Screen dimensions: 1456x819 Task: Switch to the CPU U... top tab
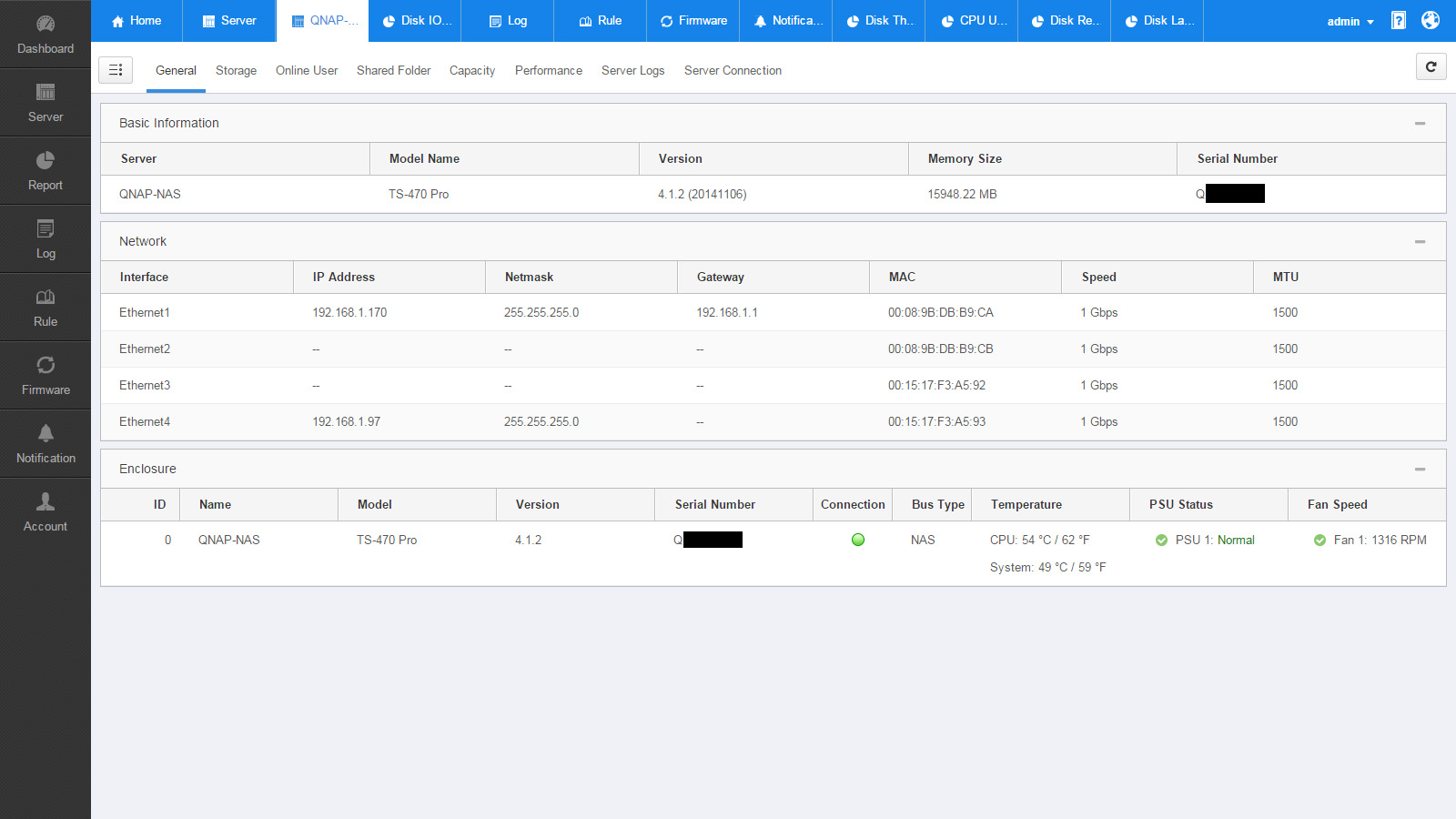click(972, 21)
